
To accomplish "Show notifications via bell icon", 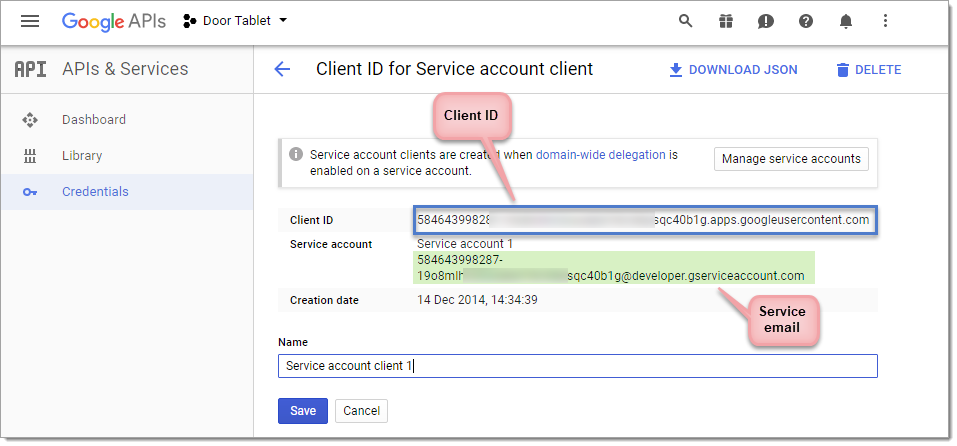I will [845, 21].
